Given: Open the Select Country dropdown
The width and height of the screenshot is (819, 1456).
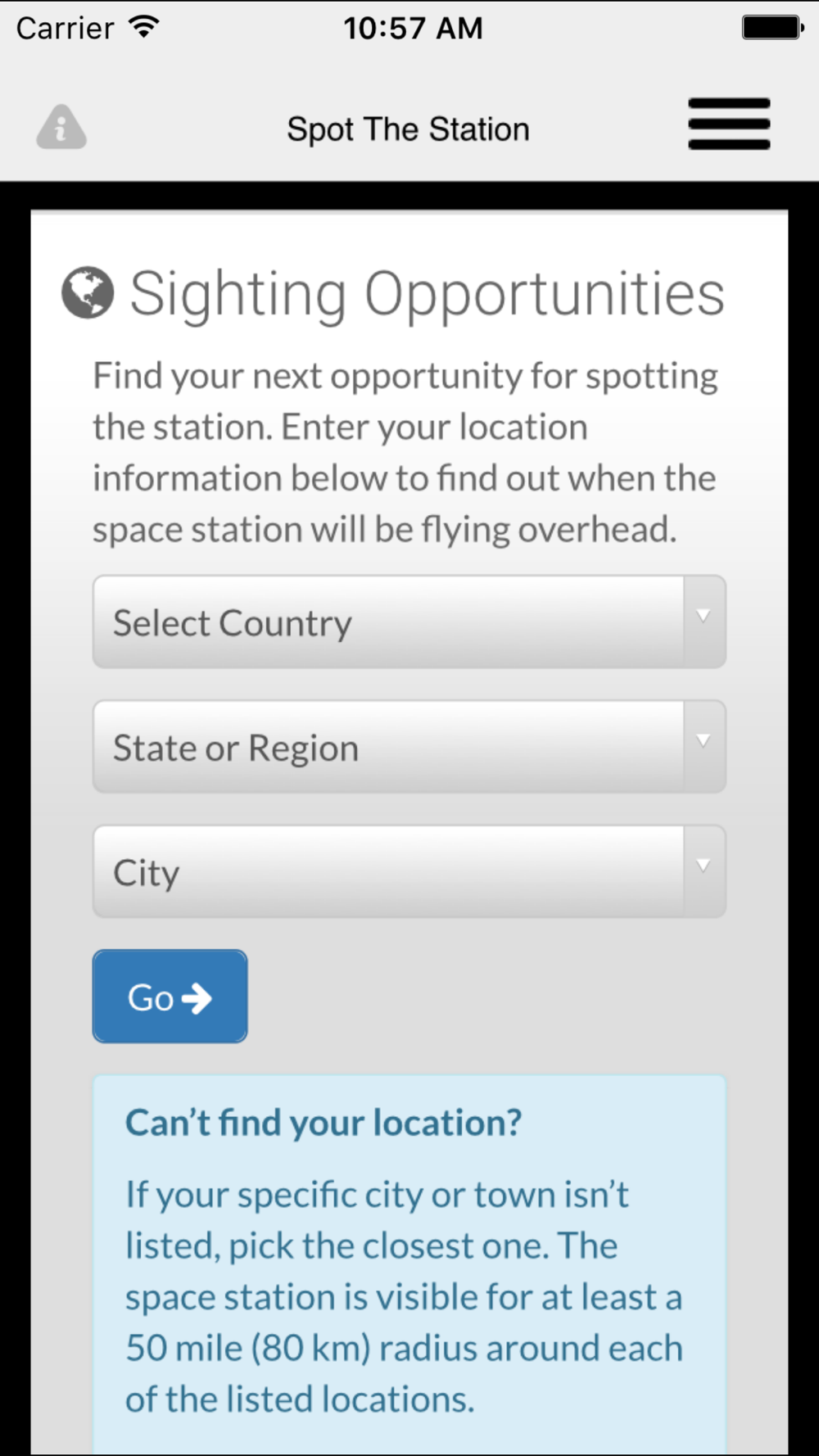Looking at the screenshot, I should click(389, 622).
